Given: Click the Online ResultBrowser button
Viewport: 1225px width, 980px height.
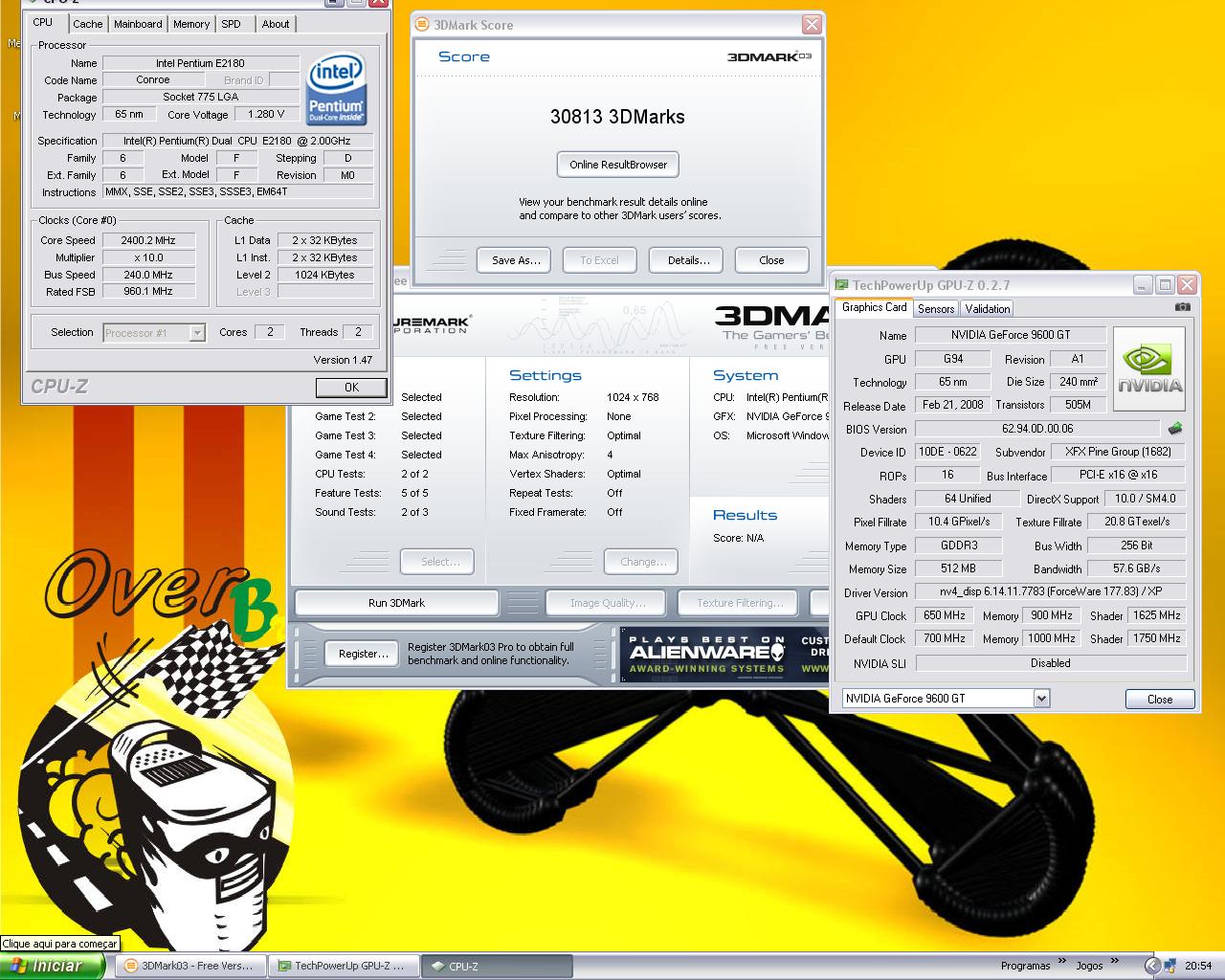Looking at the screenshot, I should click(x=618, y=165).
